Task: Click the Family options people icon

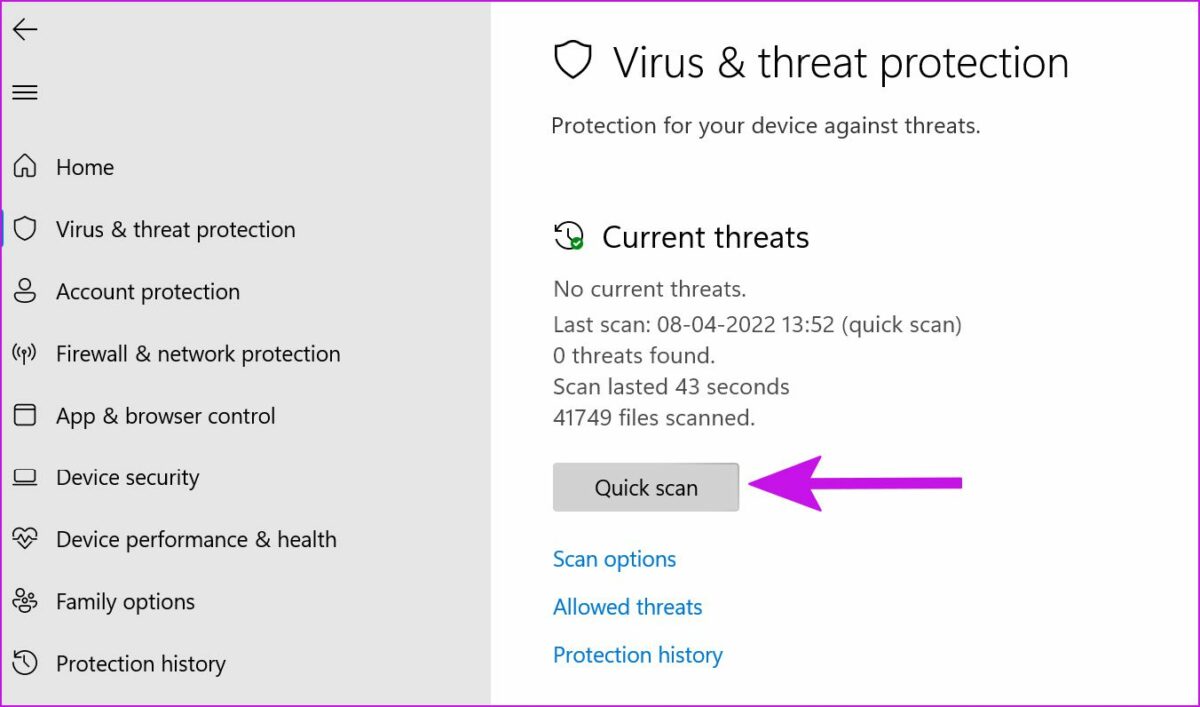Action: coord(25,601)
